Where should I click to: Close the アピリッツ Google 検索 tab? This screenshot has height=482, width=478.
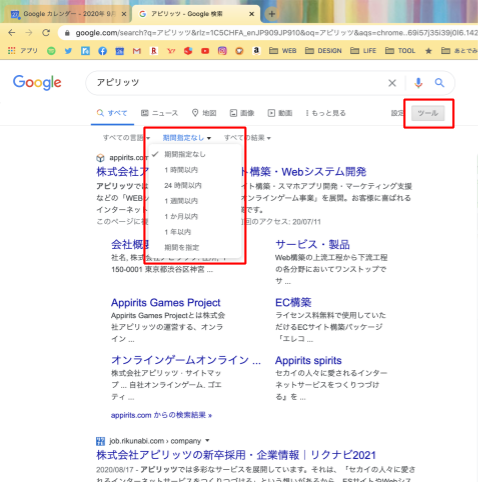tap(252, 14)
